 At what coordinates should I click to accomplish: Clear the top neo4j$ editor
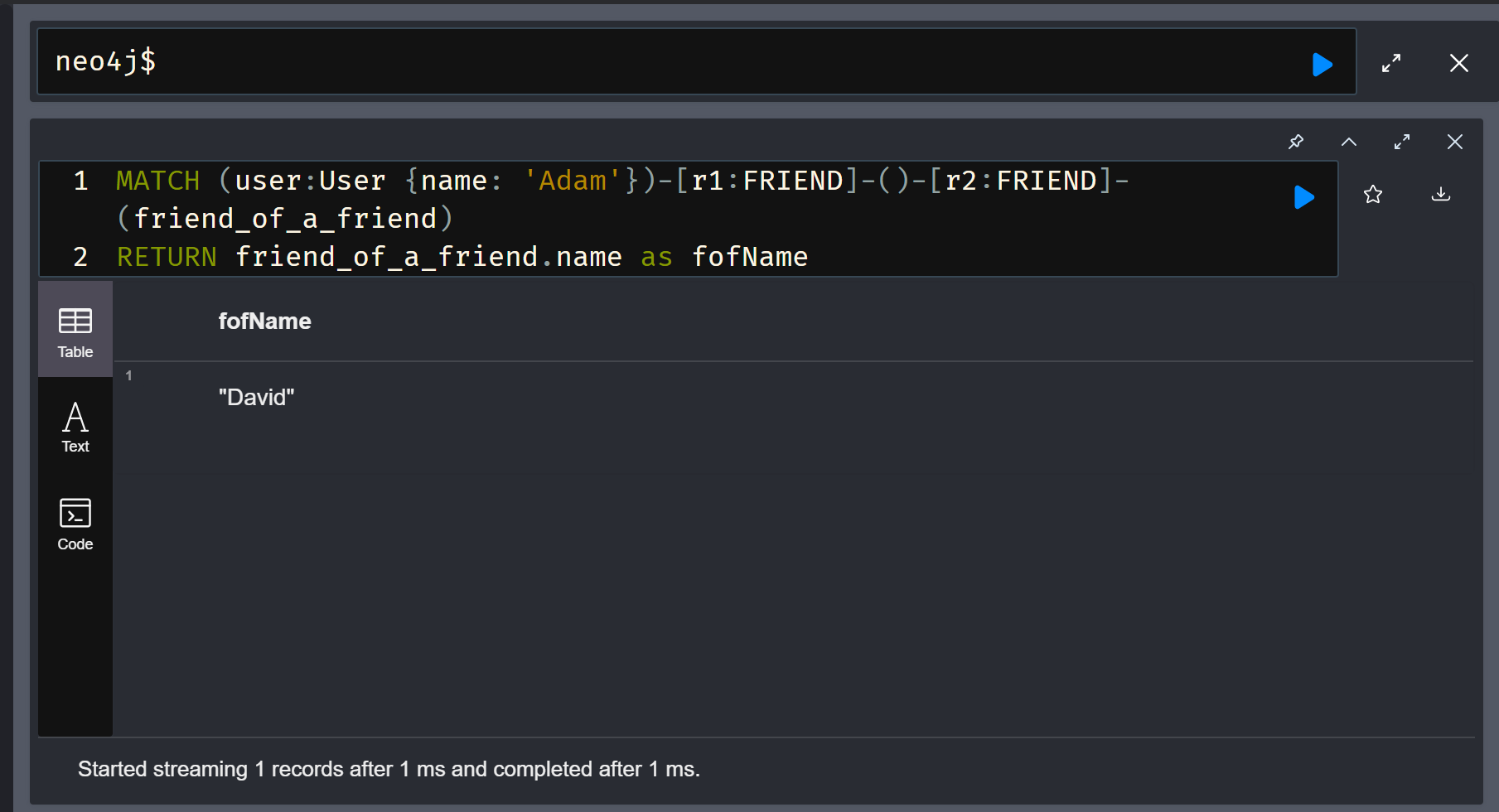click(1459, 63)
